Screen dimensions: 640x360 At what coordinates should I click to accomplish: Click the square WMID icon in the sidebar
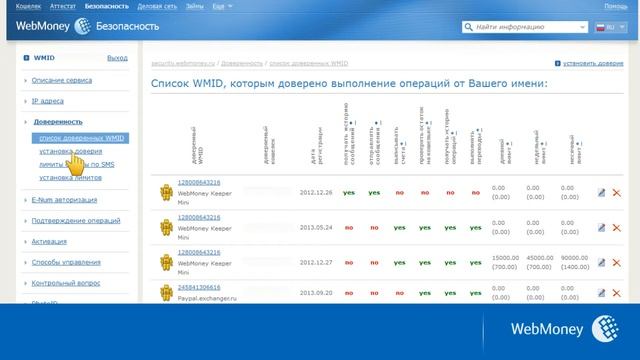click(27, 58)
